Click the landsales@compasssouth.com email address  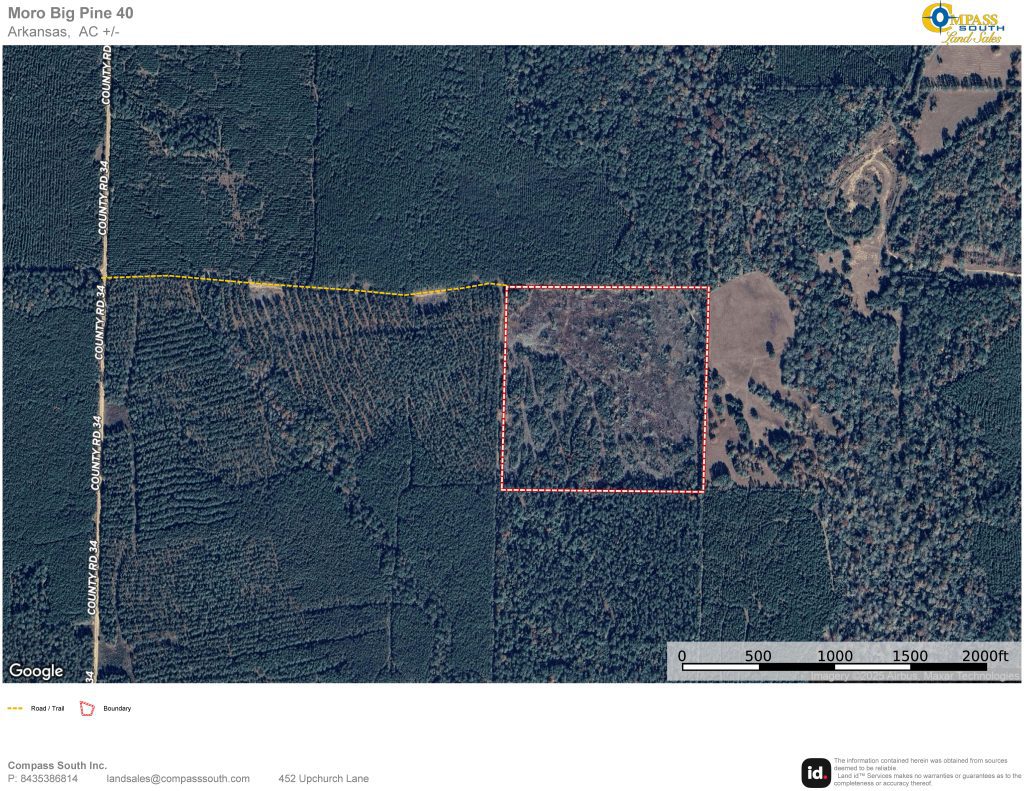click(x=178, y=779)
